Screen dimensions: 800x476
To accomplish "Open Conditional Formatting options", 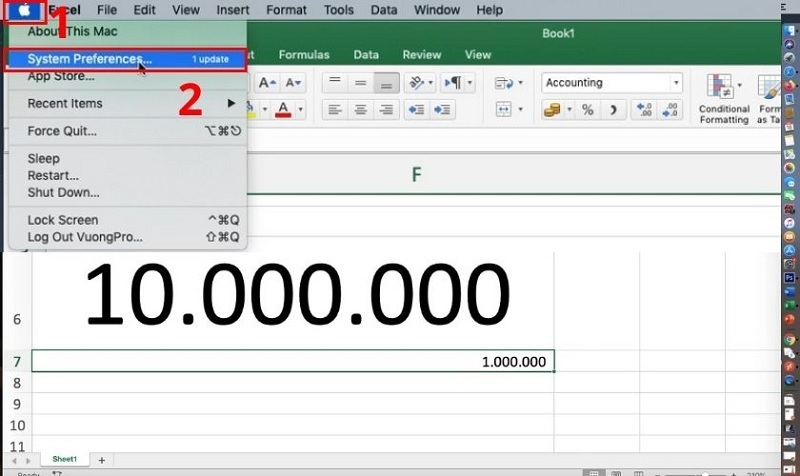I will tap(724, 98).
